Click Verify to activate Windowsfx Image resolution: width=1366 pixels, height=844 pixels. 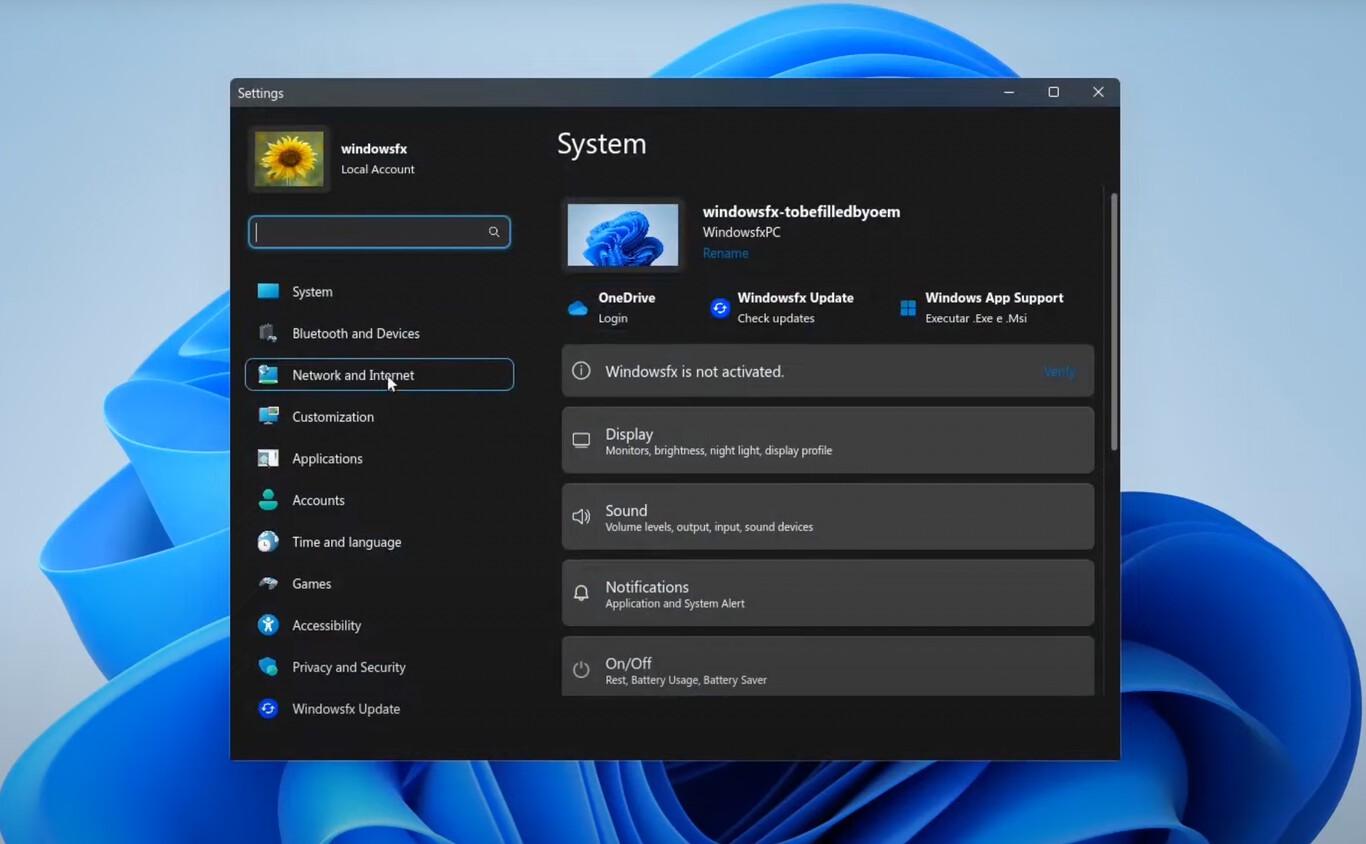coord(1059,371)
